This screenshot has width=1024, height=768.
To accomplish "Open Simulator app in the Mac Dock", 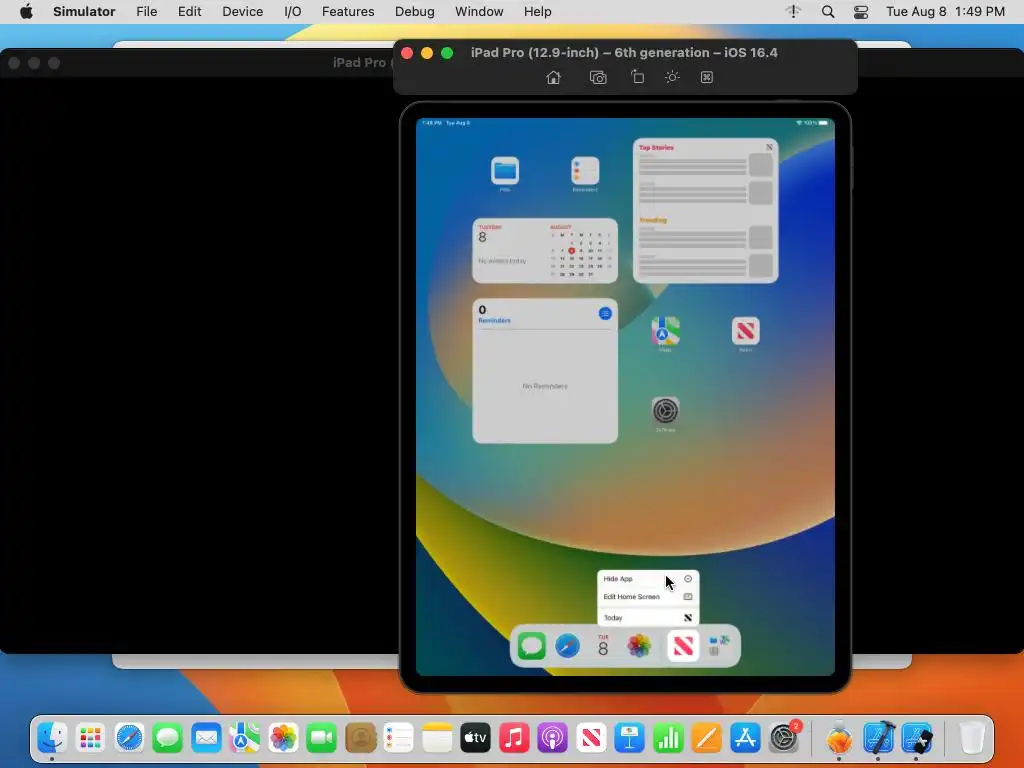I will click(x=917, y=738).
